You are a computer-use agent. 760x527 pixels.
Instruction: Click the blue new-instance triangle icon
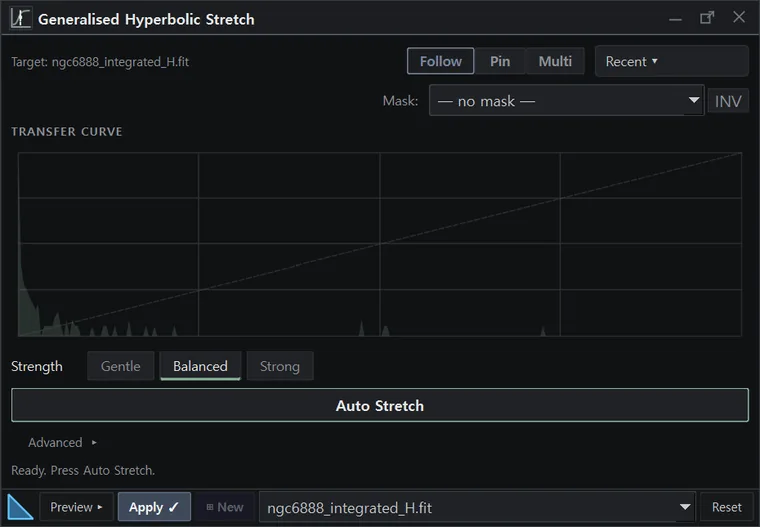point(20,507)
